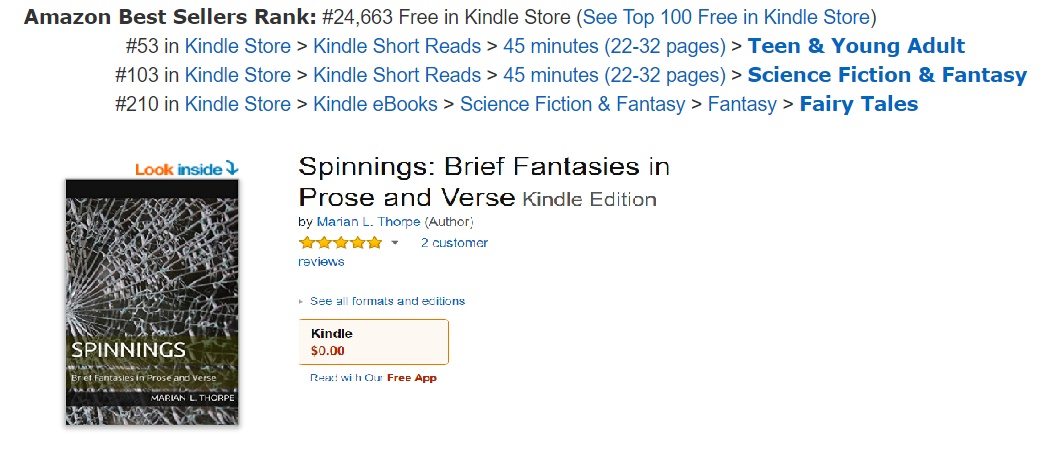Viewport: 1052px width, 475px height.
Task: Go to Teen & Young Adult category
Action: (856, 46)
